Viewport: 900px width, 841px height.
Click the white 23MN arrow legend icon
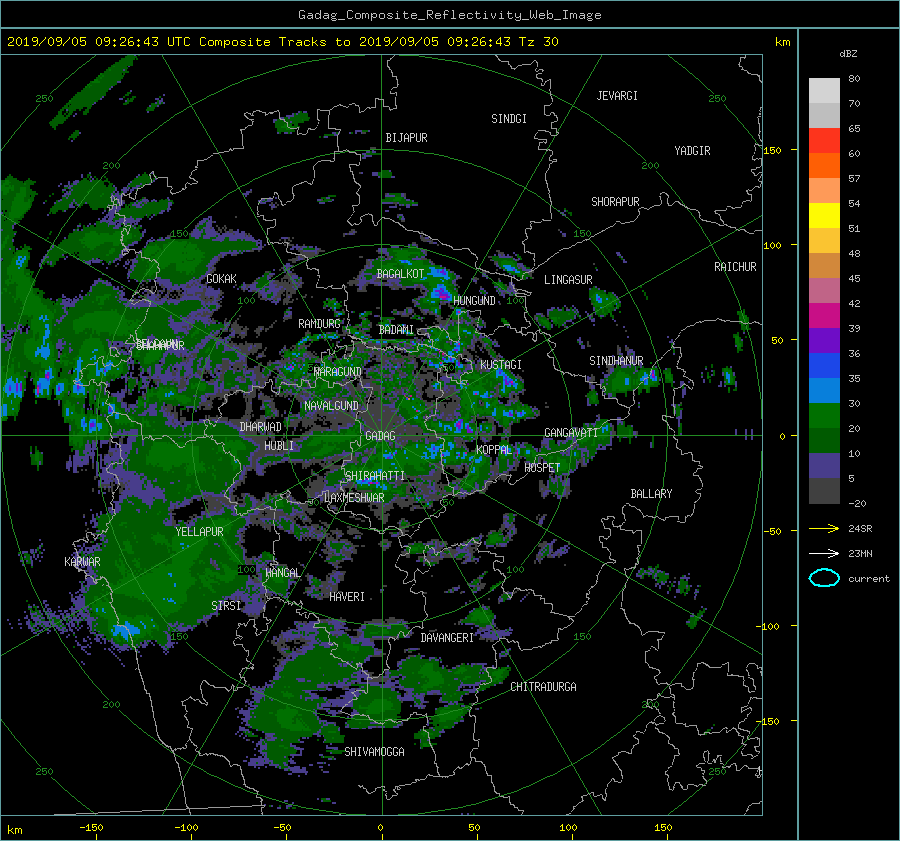click(x=824, y=553)
